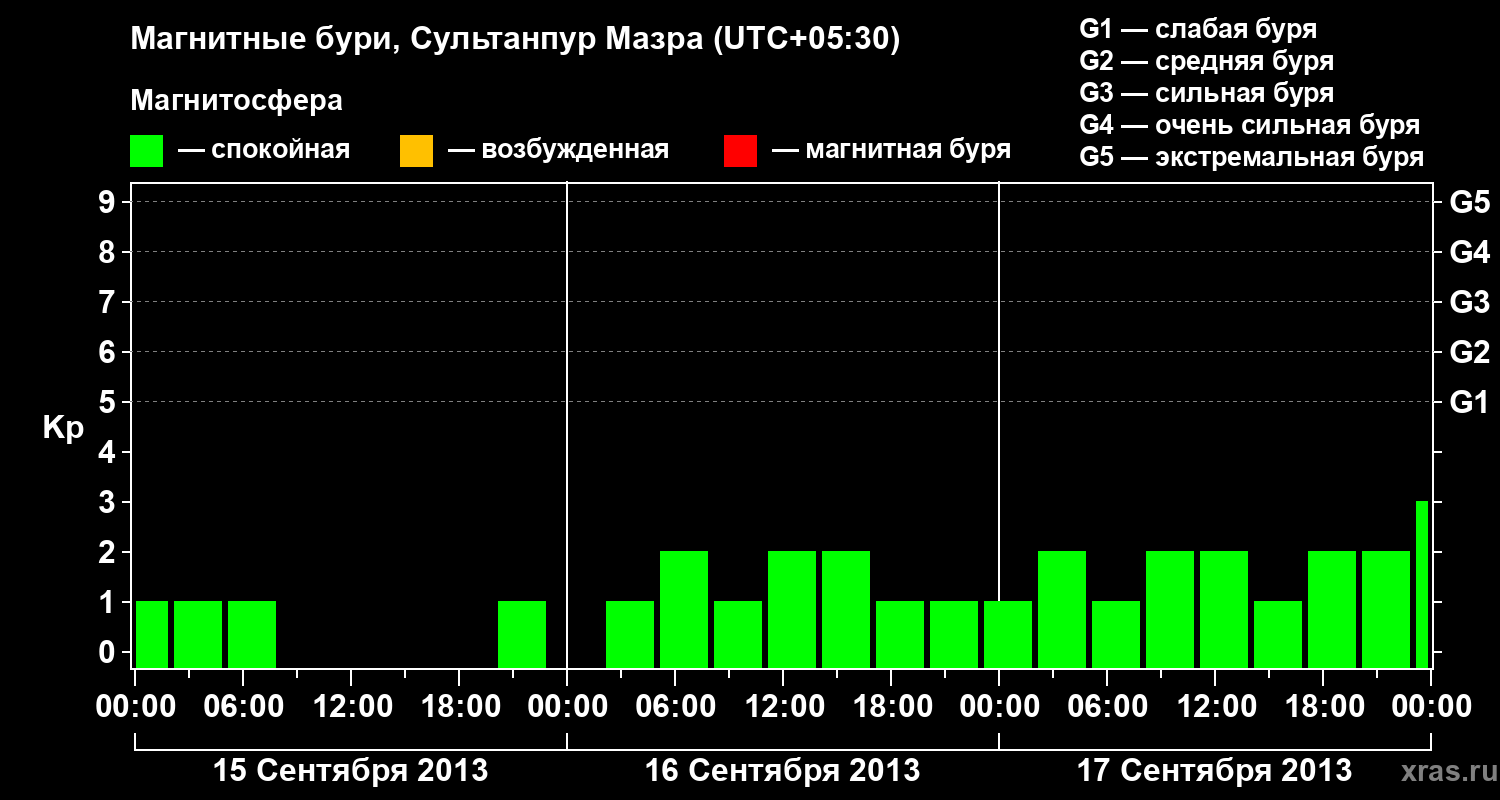Screen dimensions: 1500x800
Task: Click the 'G2' label on right axis
Action: click(1469, 353)
